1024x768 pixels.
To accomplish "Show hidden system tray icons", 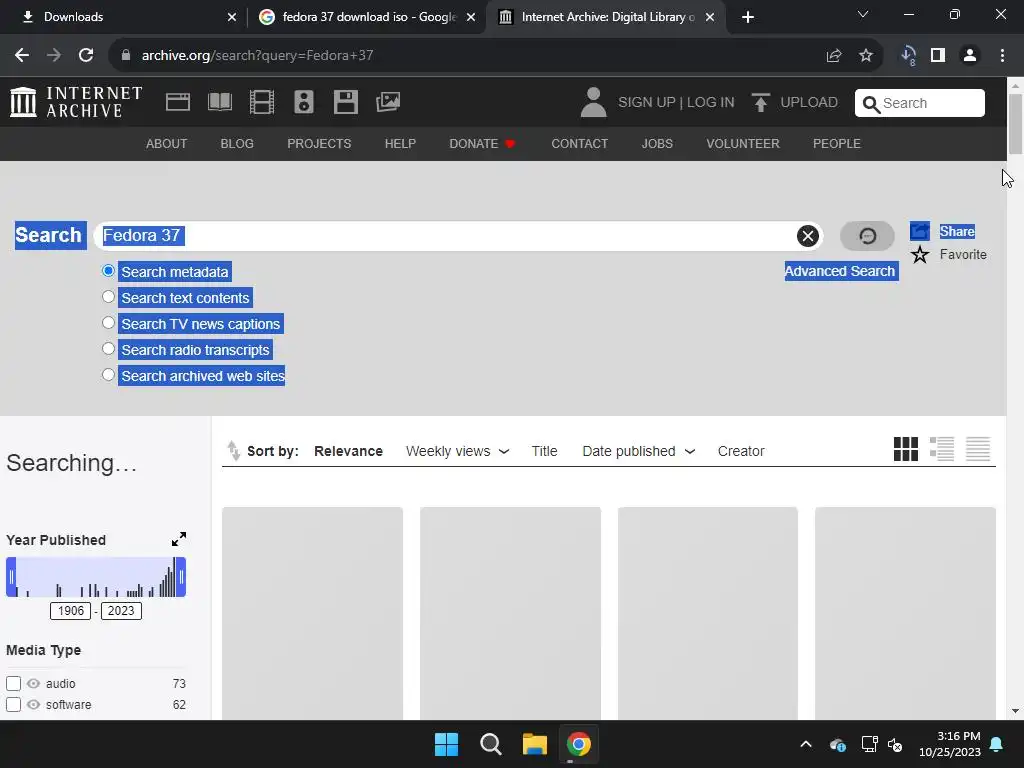I will click(x=806, y=744).
